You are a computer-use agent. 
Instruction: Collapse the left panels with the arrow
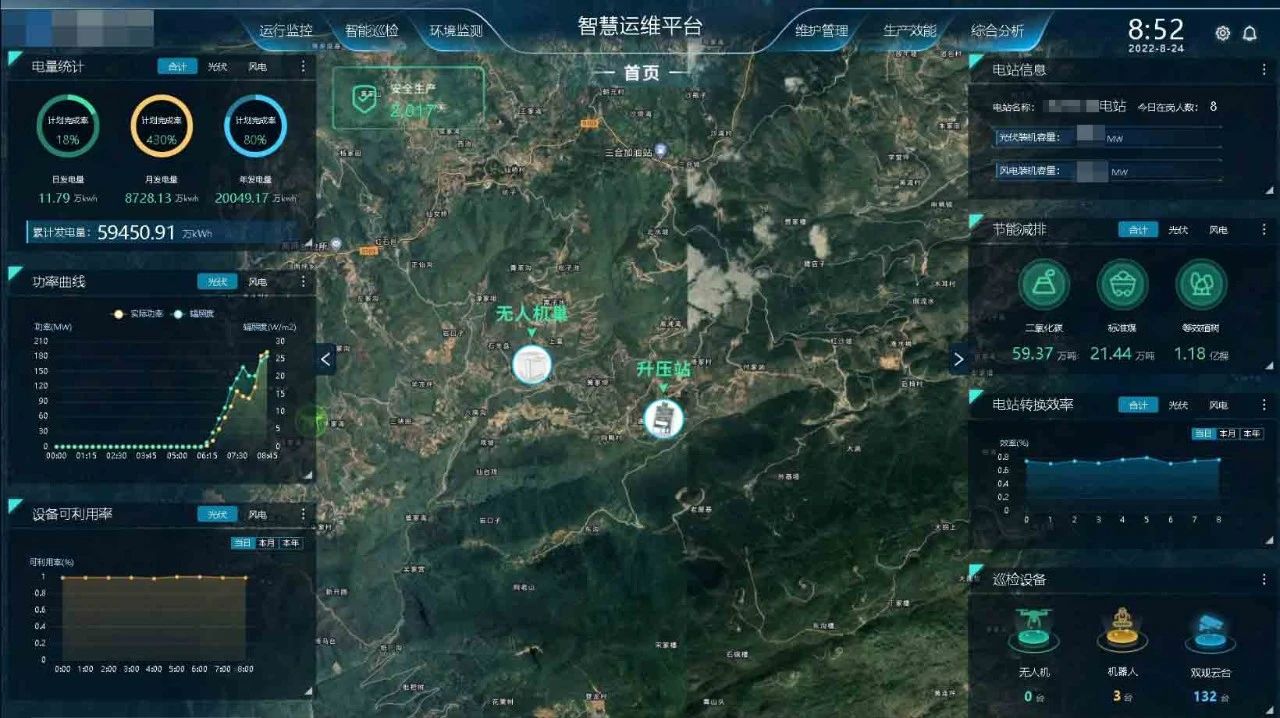[325, 359]
